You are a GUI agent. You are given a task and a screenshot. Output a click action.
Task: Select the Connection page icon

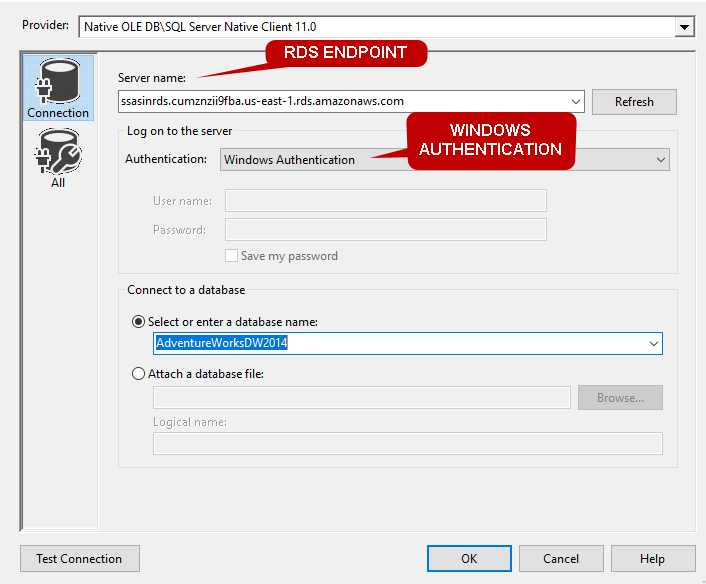[x=58, y=88]
